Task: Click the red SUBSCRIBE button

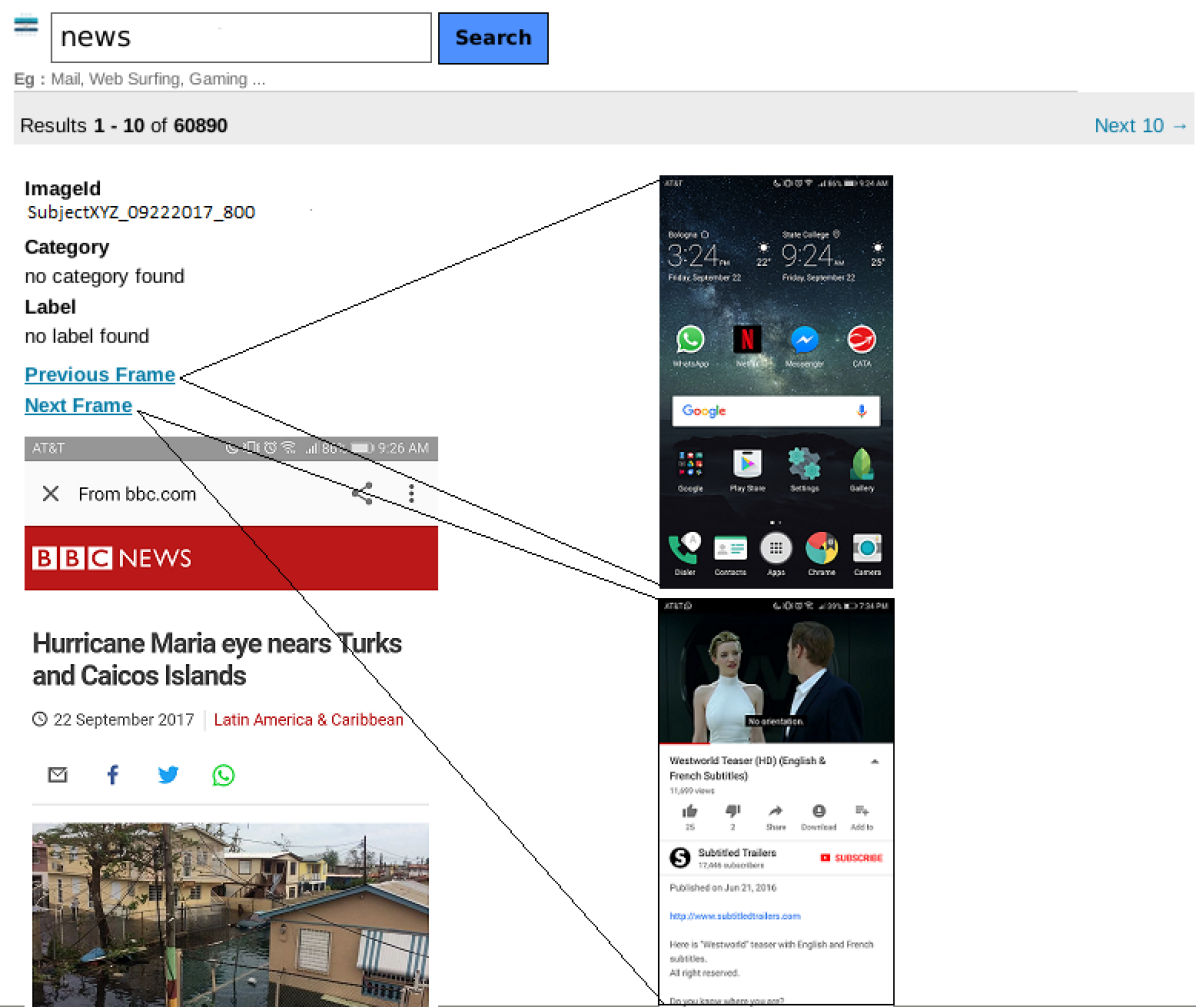Action: [851, 858]
